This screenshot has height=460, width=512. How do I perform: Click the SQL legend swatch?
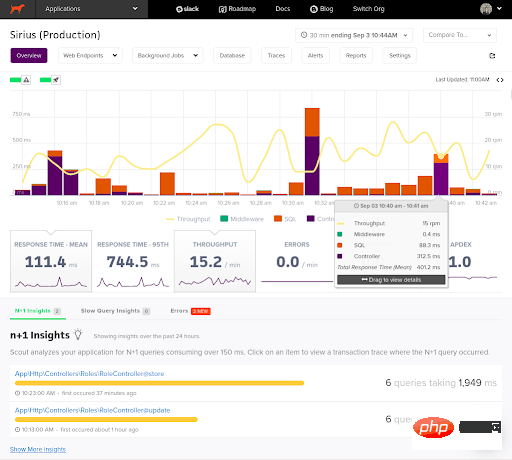[x=278, y=219]
